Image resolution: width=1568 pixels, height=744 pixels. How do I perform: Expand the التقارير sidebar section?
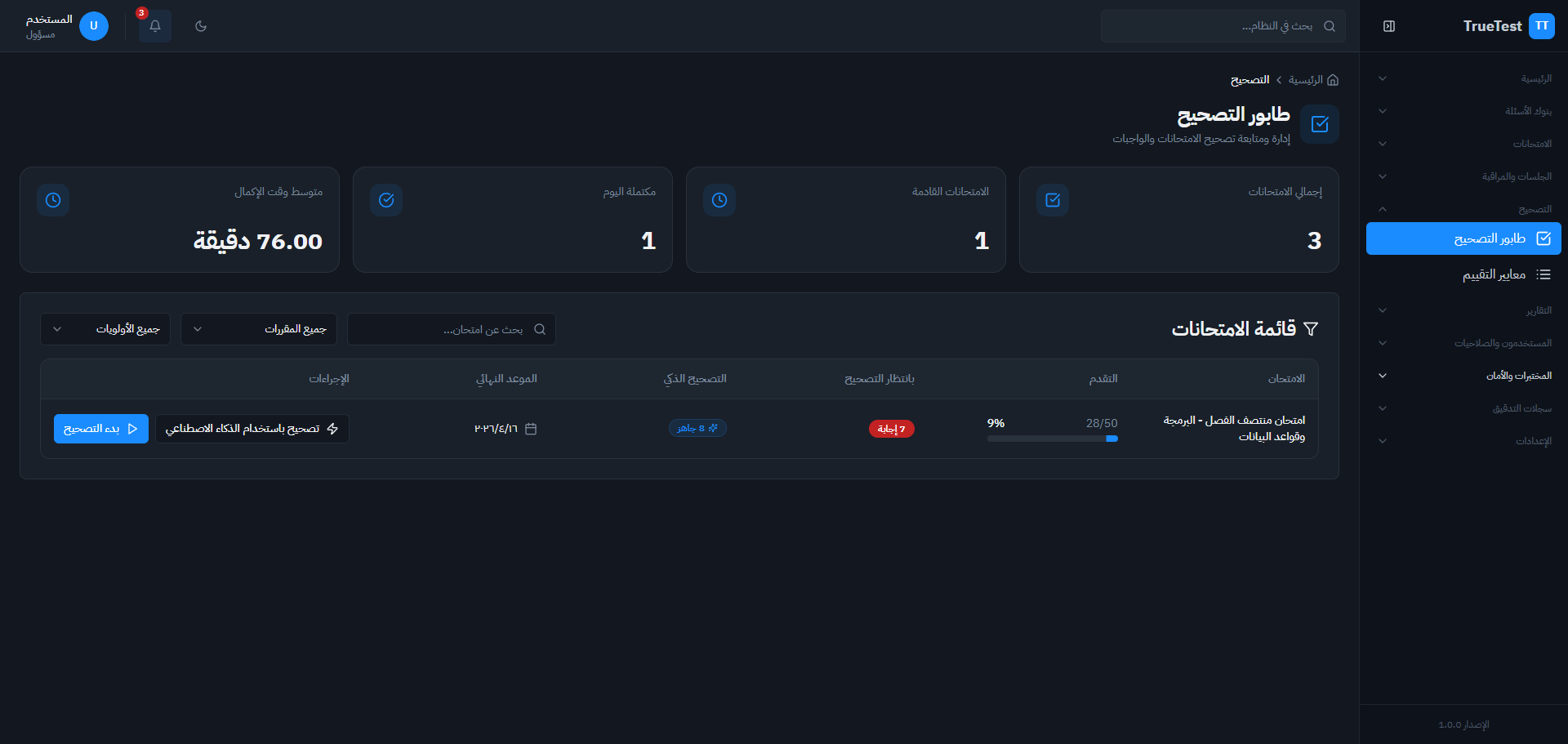tap(1463, 310)
